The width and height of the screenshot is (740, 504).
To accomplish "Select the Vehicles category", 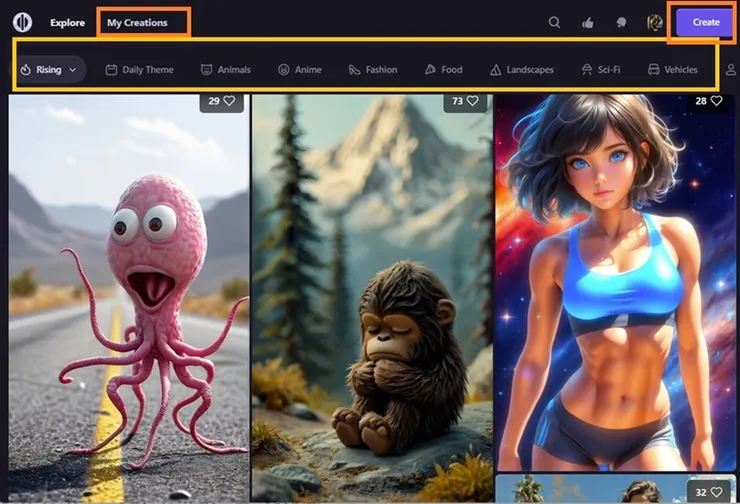I will tap(673, 70).
